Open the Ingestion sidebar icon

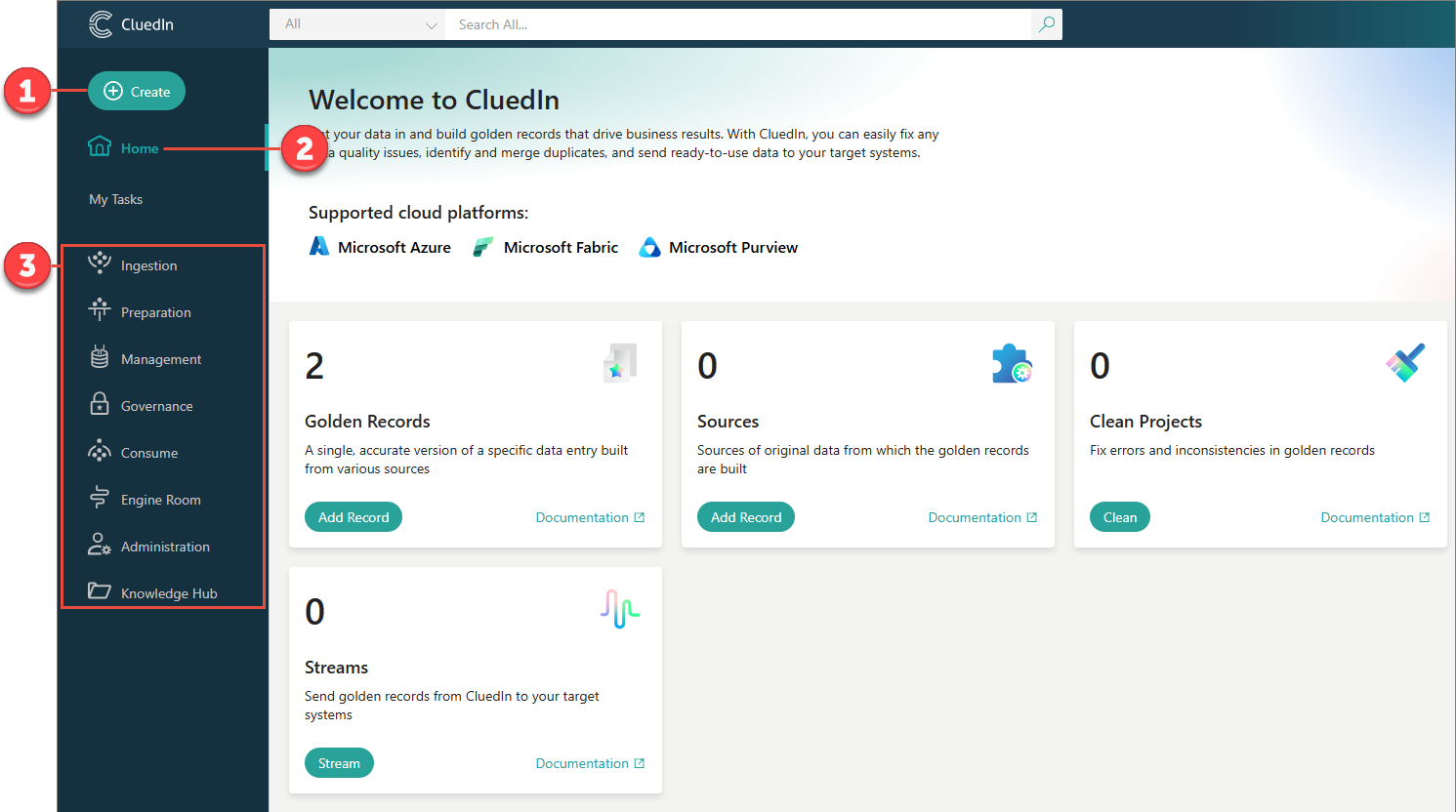click(x=100, y=263)
